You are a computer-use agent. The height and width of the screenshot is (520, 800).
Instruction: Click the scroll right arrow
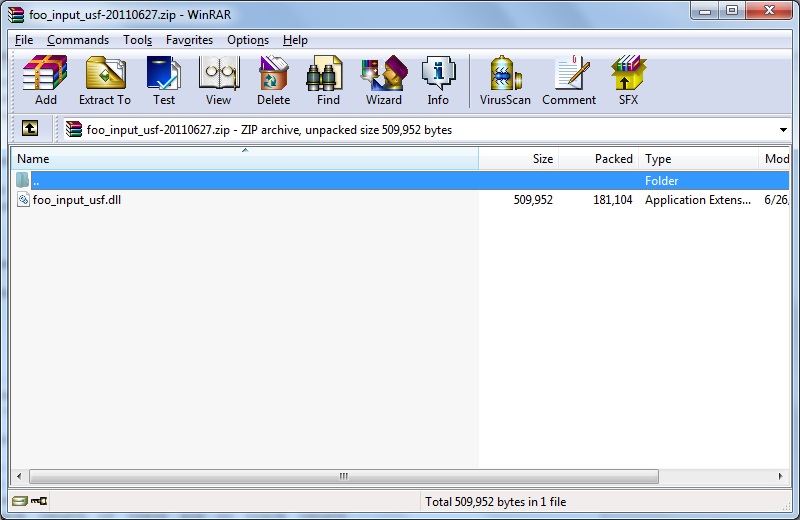pos(781,476)
